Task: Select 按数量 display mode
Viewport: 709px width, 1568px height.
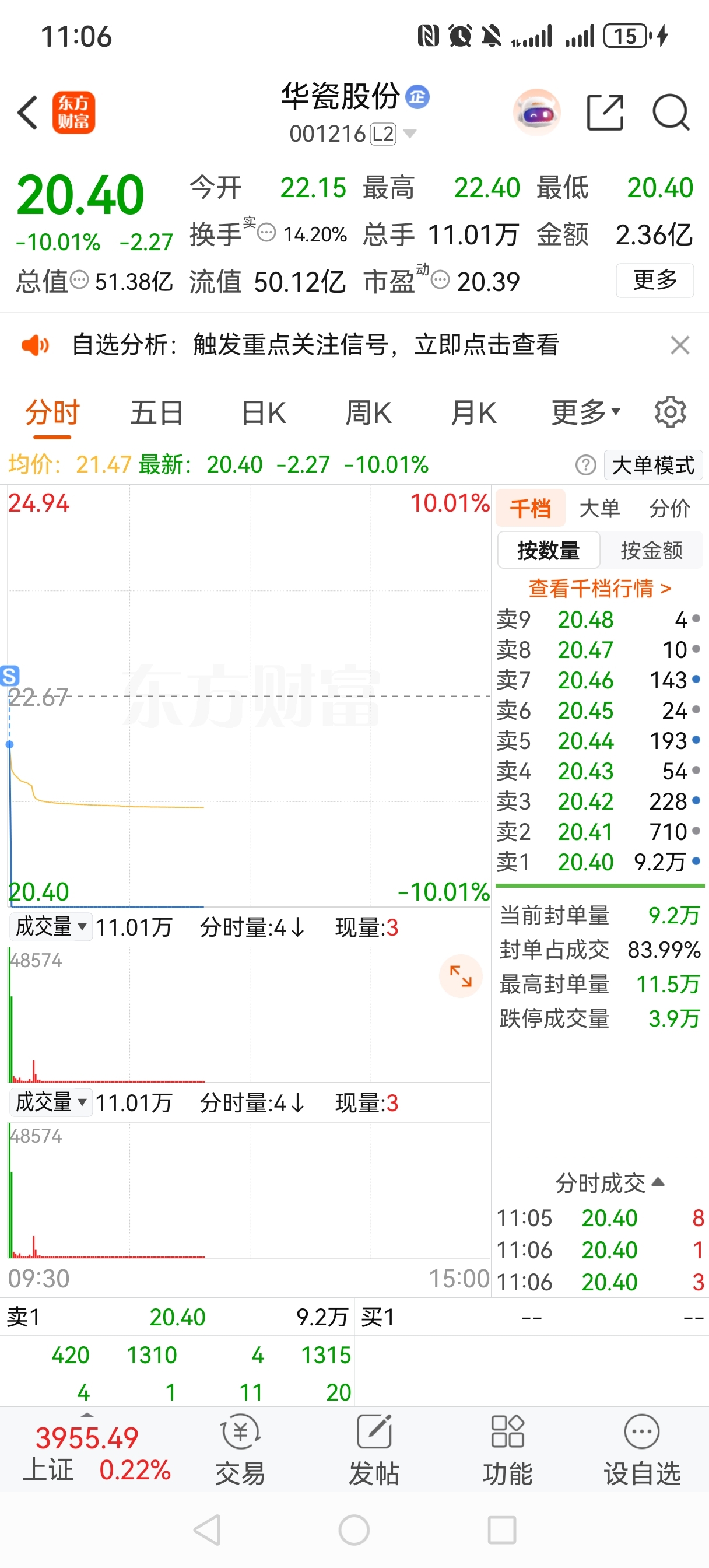Action: point(548,550)
